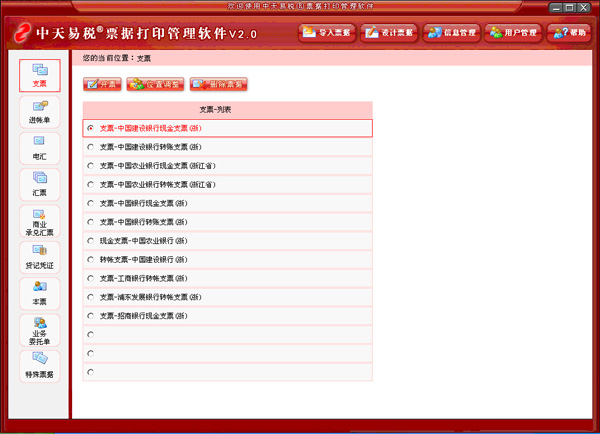600x434 pixels.
Task: Minimize the application window
Action: [557, 8]
